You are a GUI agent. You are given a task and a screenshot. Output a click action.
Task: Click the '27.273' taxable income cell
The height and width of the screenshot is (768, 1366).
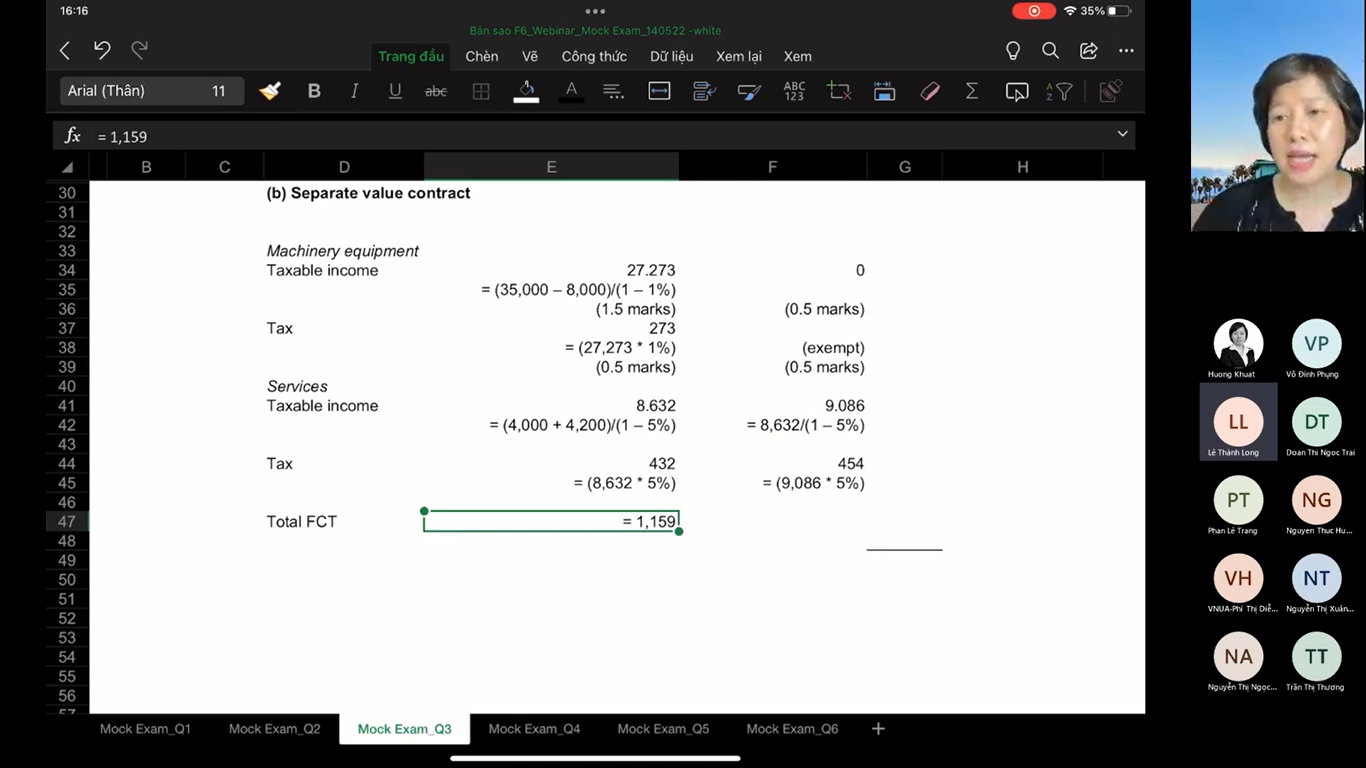click(551, 270)
